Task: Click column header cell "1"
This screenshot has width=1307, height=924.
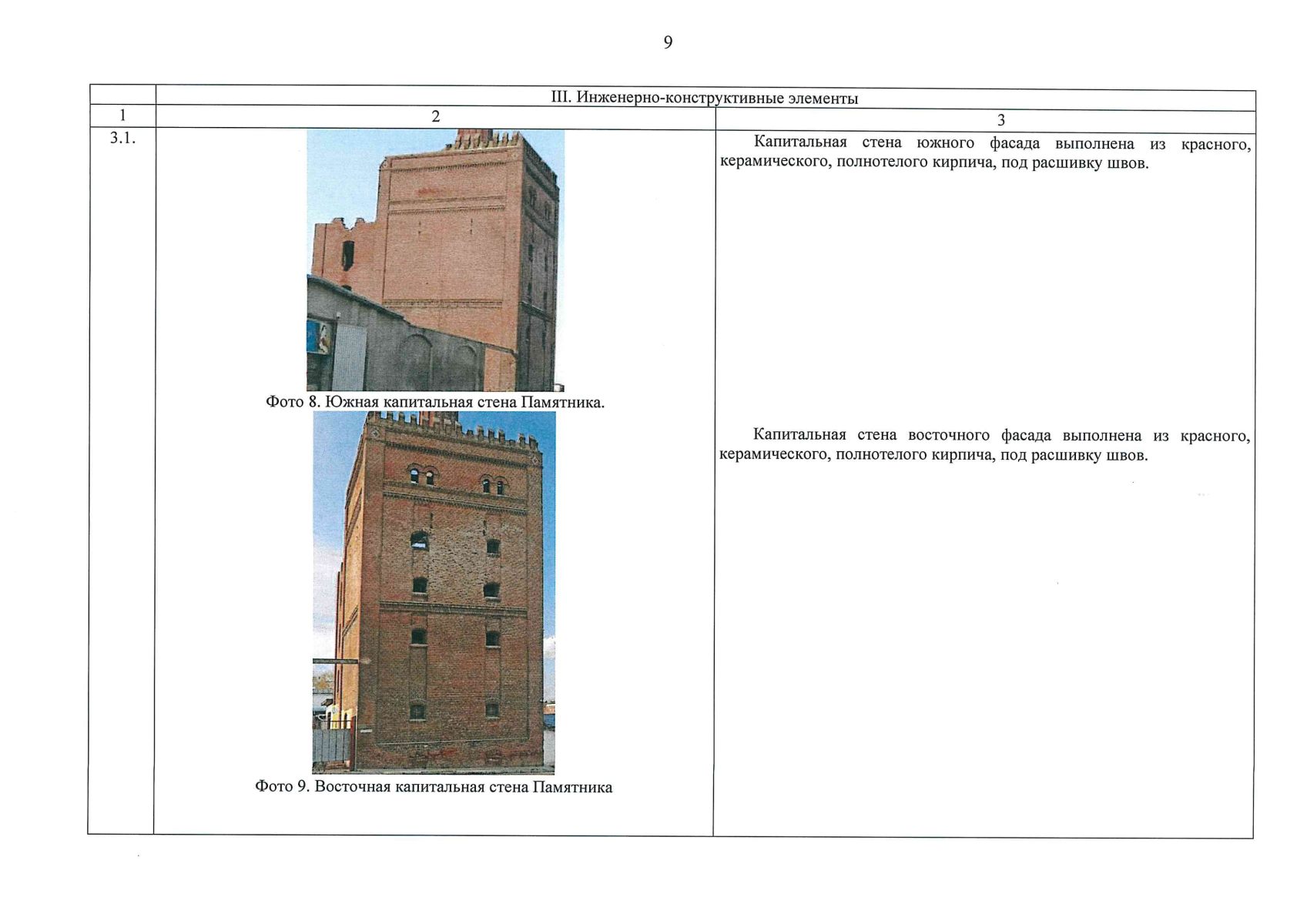Action: tap(122, 115)
